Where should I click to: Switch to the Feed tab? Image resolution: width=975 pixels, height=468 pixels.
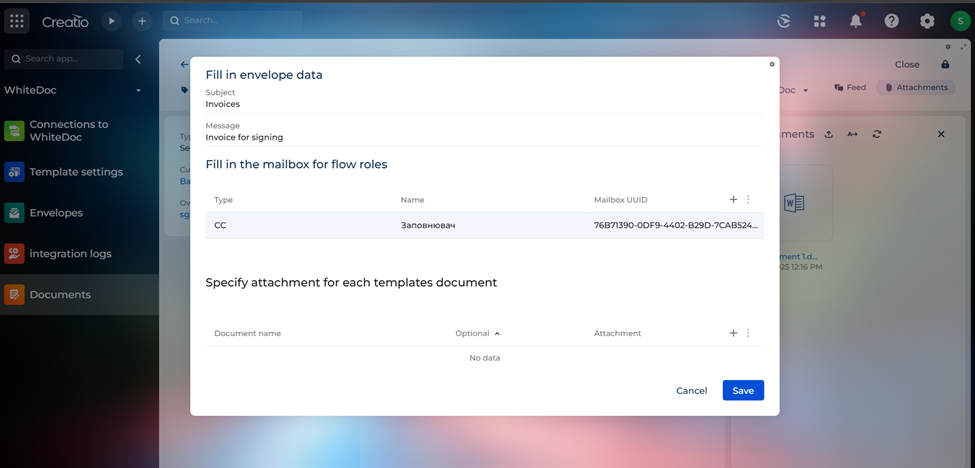click(x=850, y=88)
